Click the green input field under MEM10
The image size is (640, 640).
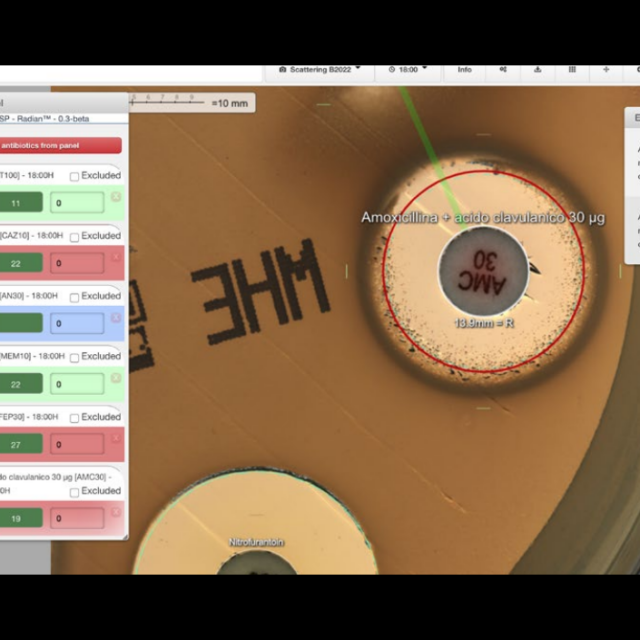tap(77, 384)
